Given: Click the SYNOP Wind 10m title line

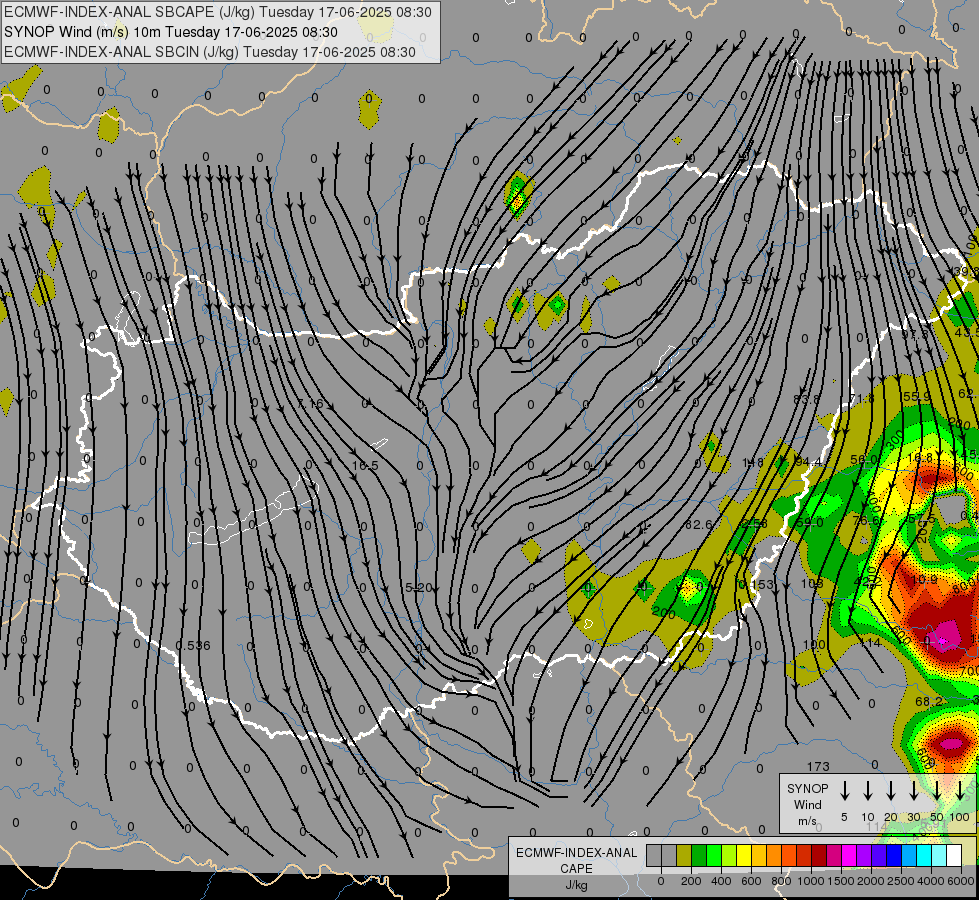Looking at the screenshot, I should point(171,32).
